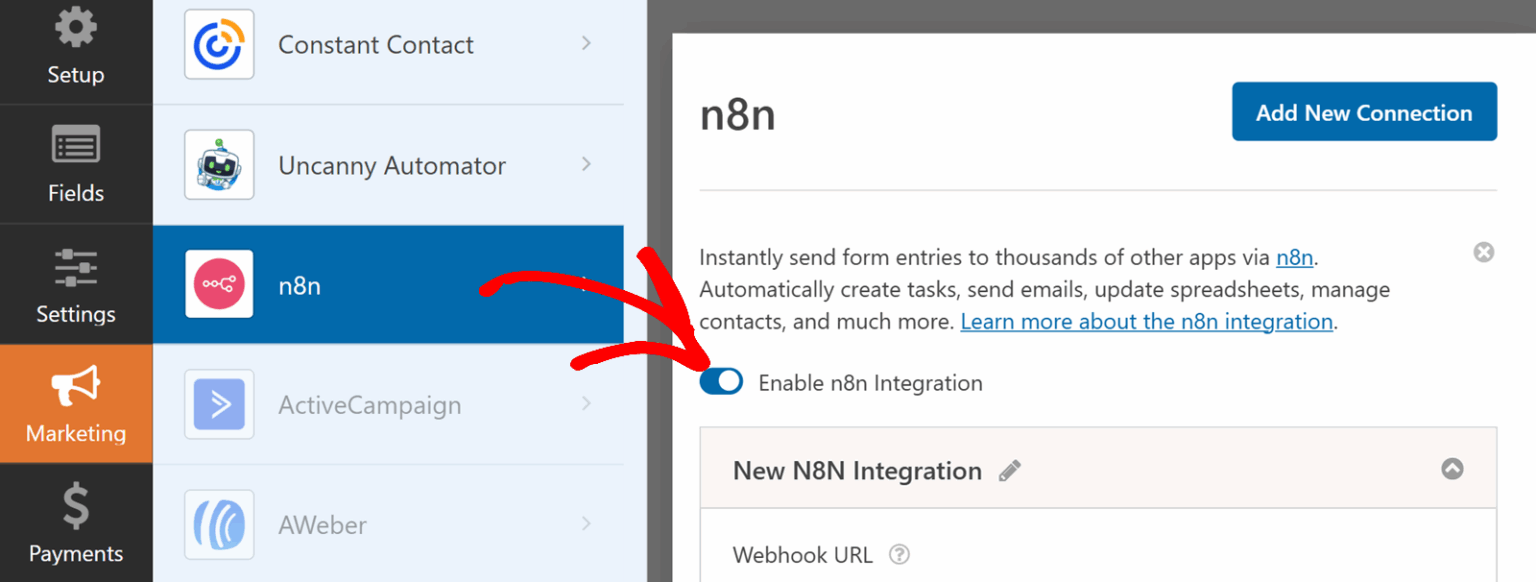Select the AWeber integration icon
1536x582 pixels.
click(x=218, y=524)
